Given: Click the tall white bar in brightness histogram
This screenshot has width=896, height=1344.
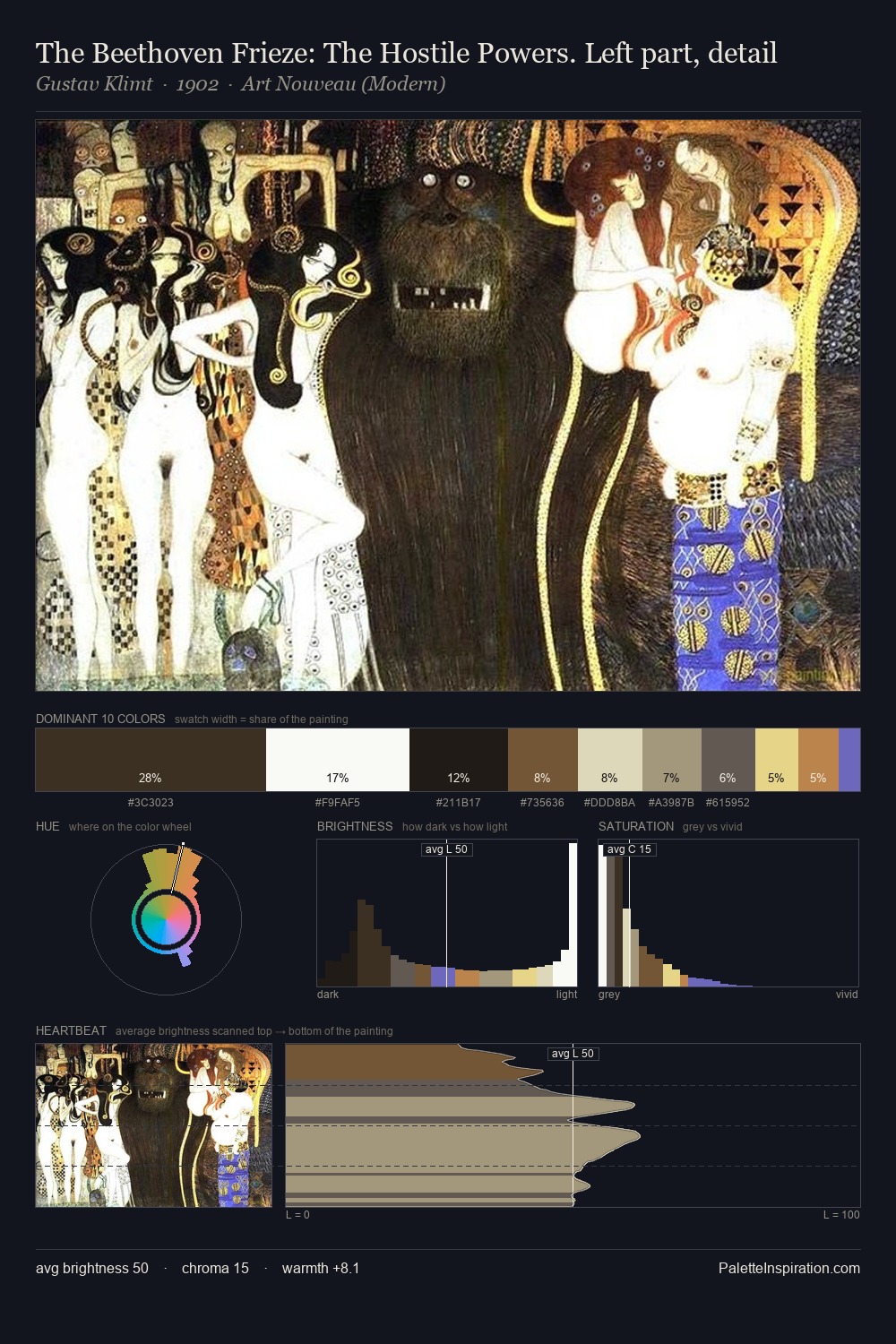Looking at the screenshot, I should [573, 914].
